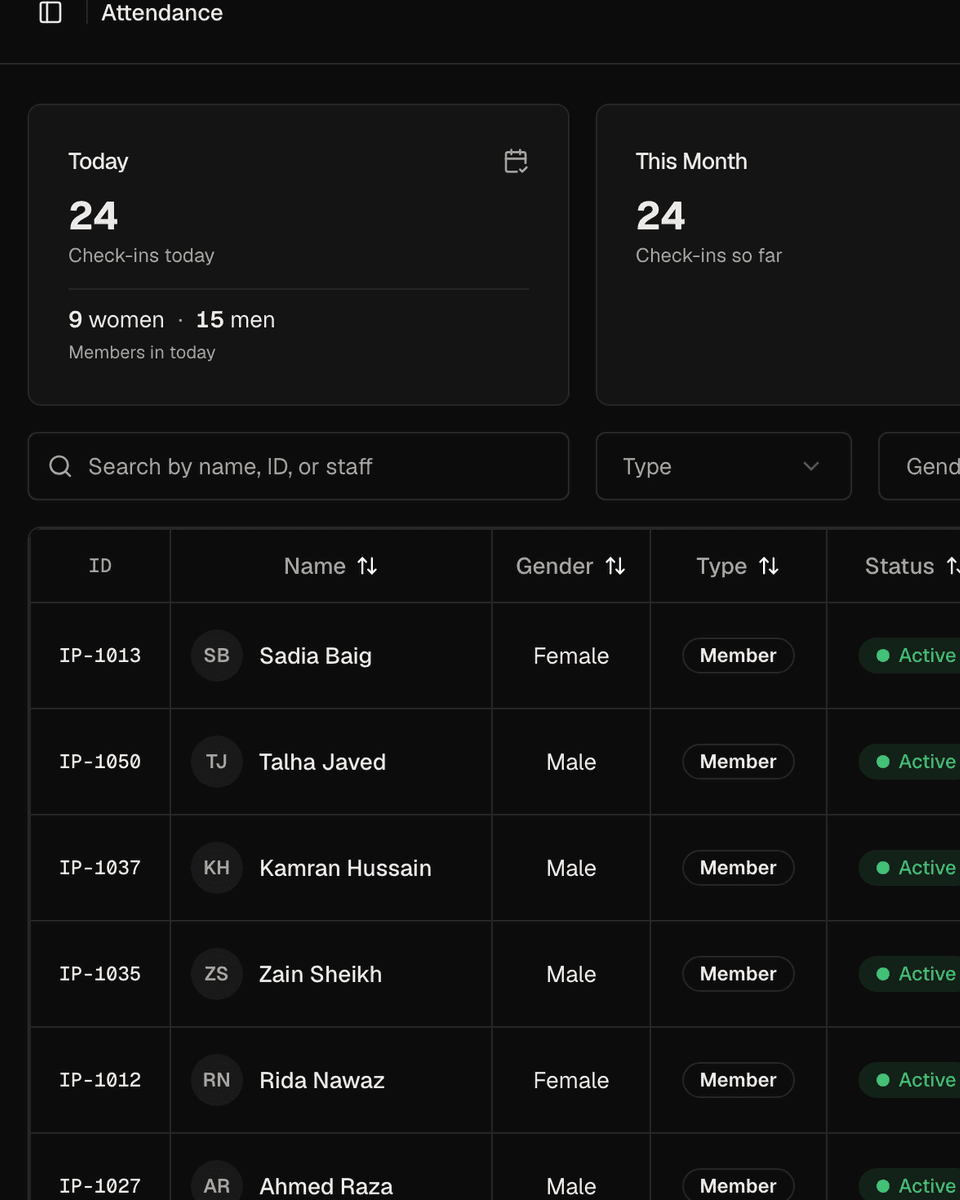960x1200 pixels.
Task: Click the Attendance page title
Action: [x=162, y=13]
